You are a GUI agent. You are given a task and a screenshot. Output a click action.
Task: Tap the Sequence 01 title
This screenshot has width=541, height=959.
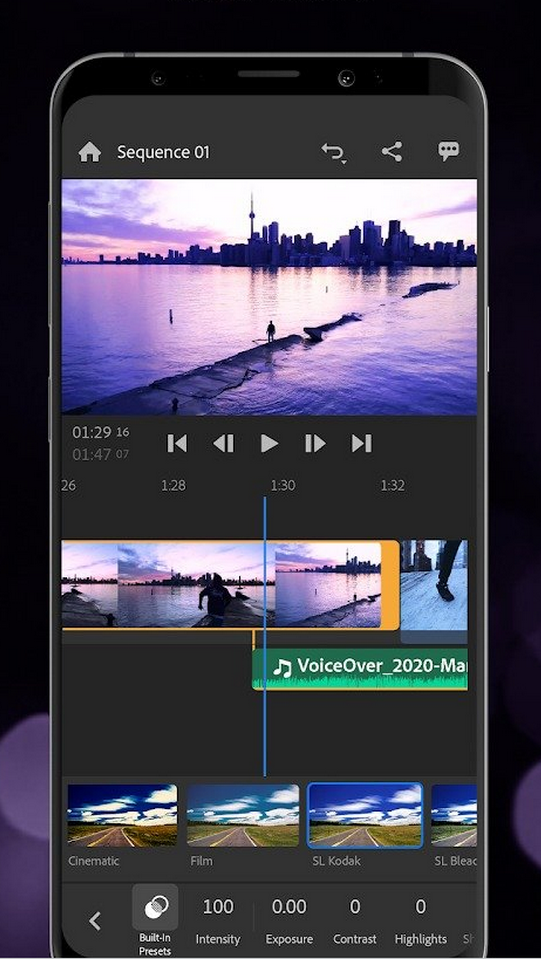tap(163, 152)
